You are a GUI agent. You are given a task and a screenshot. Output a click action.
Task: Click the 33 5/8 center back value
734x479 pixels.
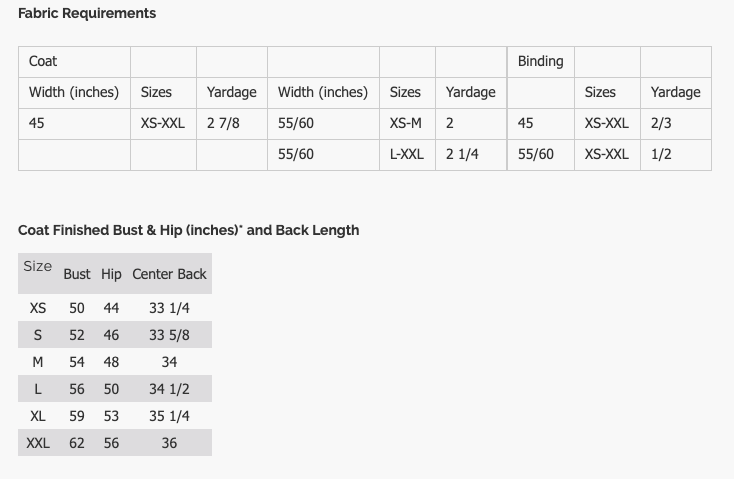tap(169, 335)
